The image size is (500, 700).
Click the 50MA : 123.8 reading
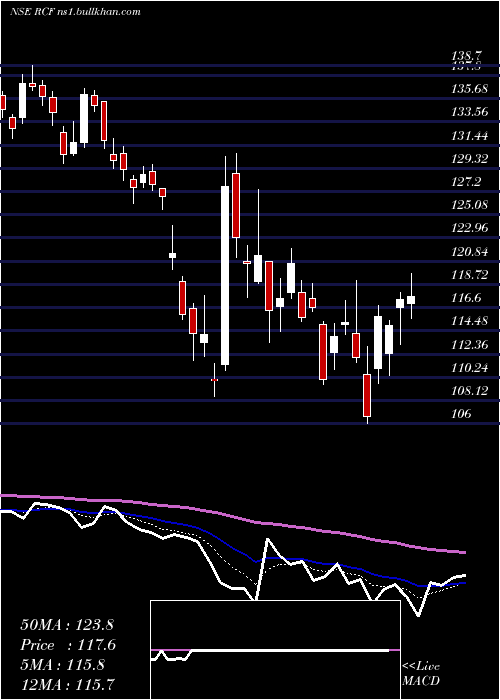coord(68,625)
